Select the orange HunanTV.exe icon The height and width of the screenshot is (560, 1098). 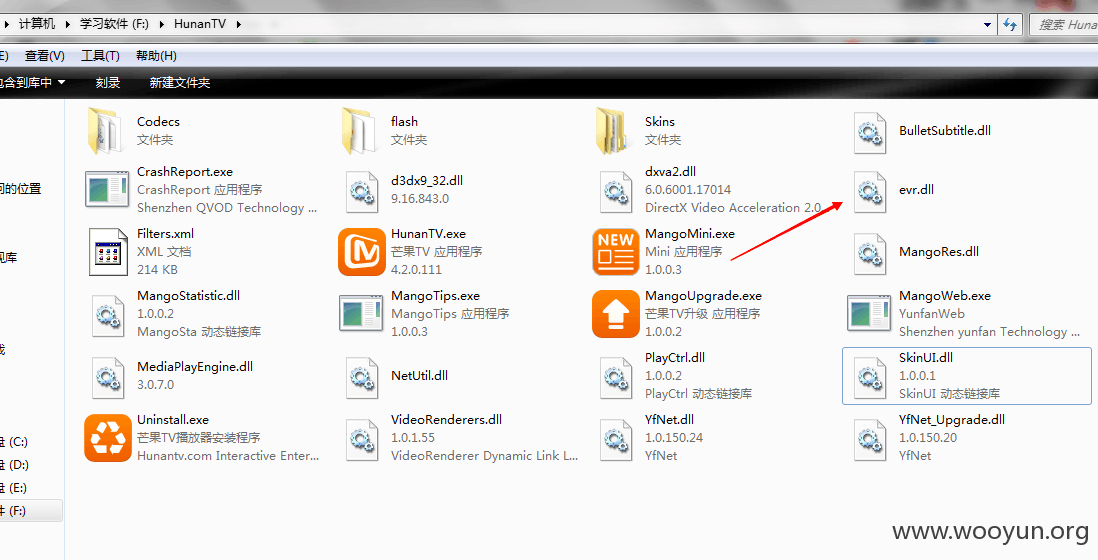coord(361,252)
